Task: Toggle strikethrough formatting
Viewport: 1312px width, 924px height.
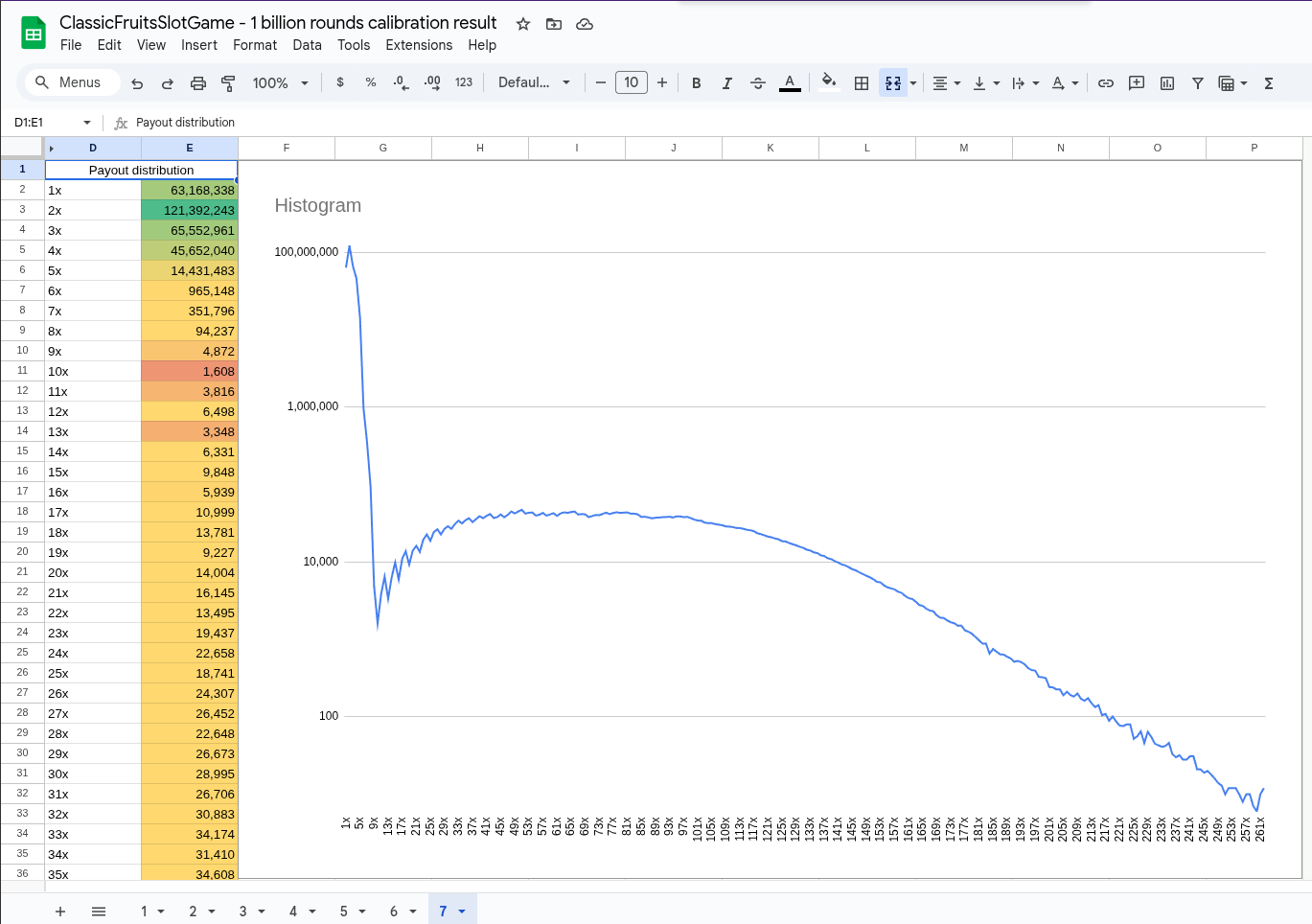Action: [758, 83]
